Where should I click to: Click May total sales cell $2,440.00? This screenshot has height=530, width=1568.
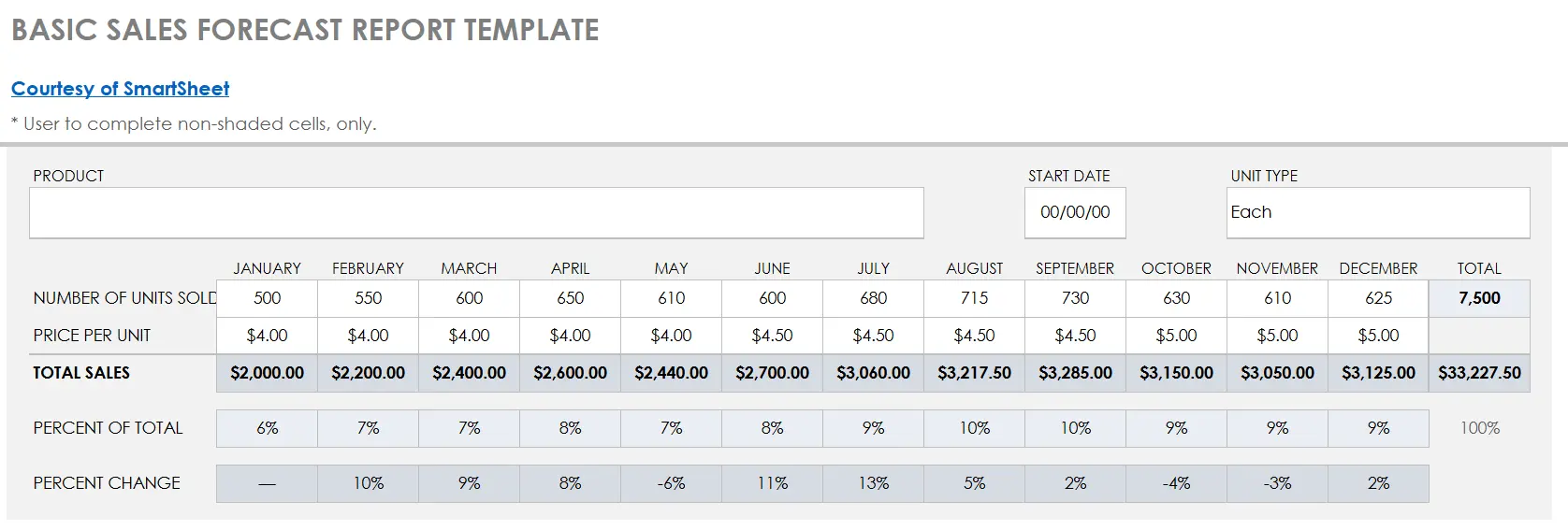(671, 373)
